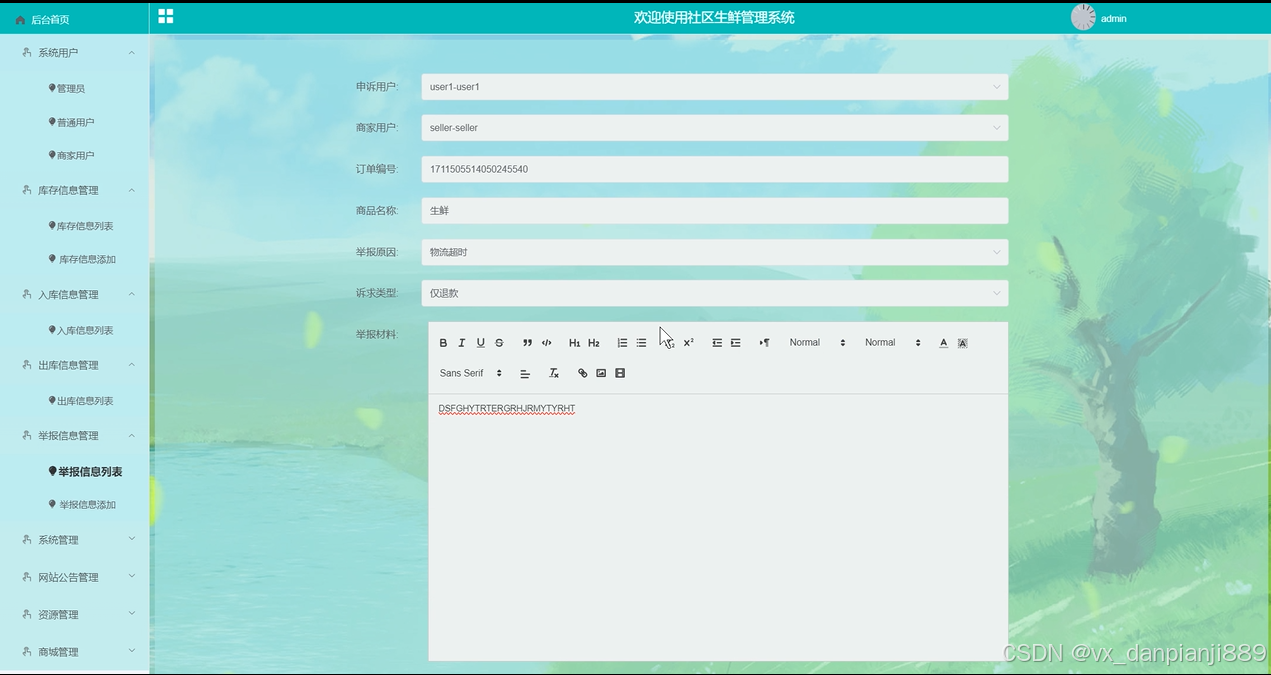Collapse the 系统用户 menu section
The width and height of the screenshot is (1271, 675).
[x=75, y=52]
